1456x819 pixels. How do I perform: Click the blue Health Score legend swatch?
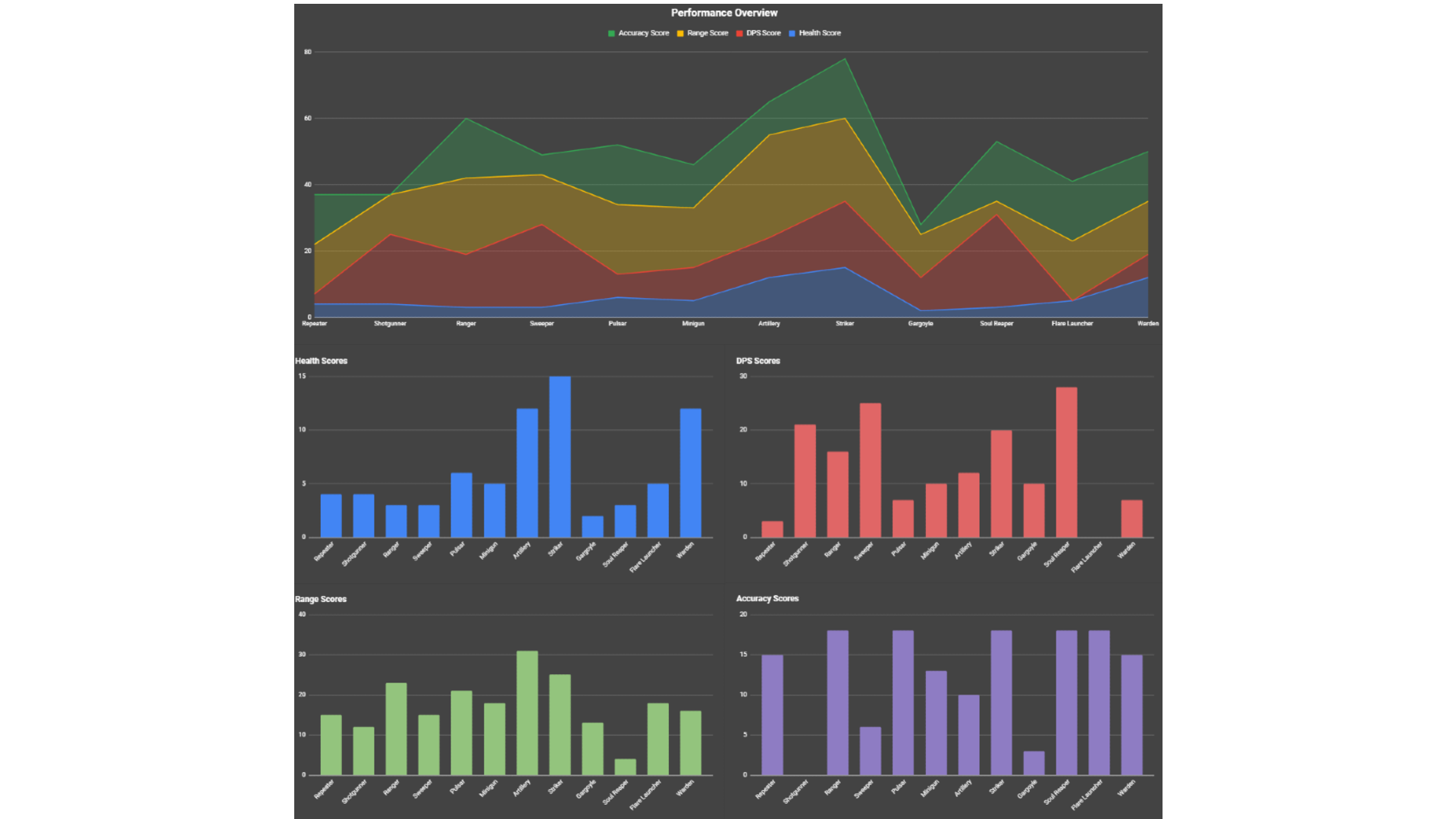coord(792,33)
